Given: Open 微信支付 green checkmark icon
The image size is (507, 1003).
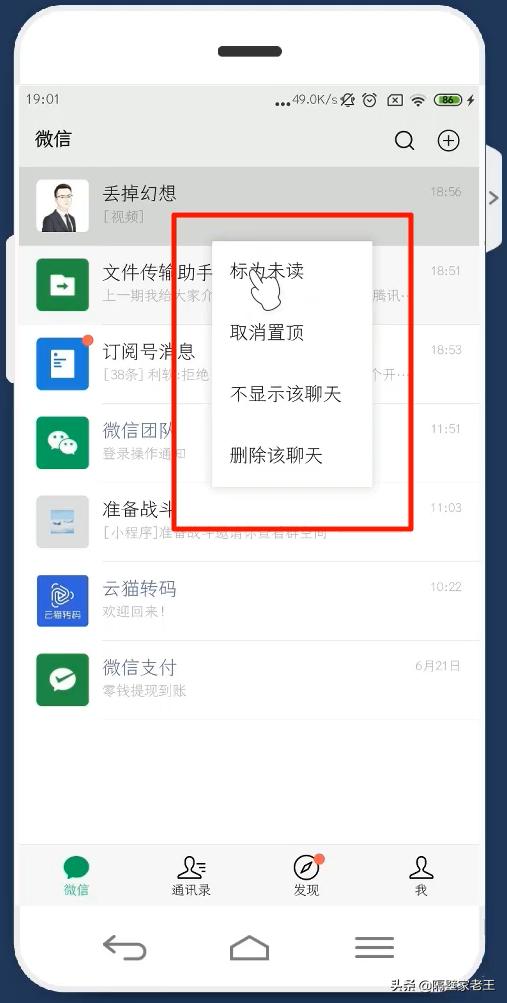Looking at the screenshot, I should click(x=63, y=679).
